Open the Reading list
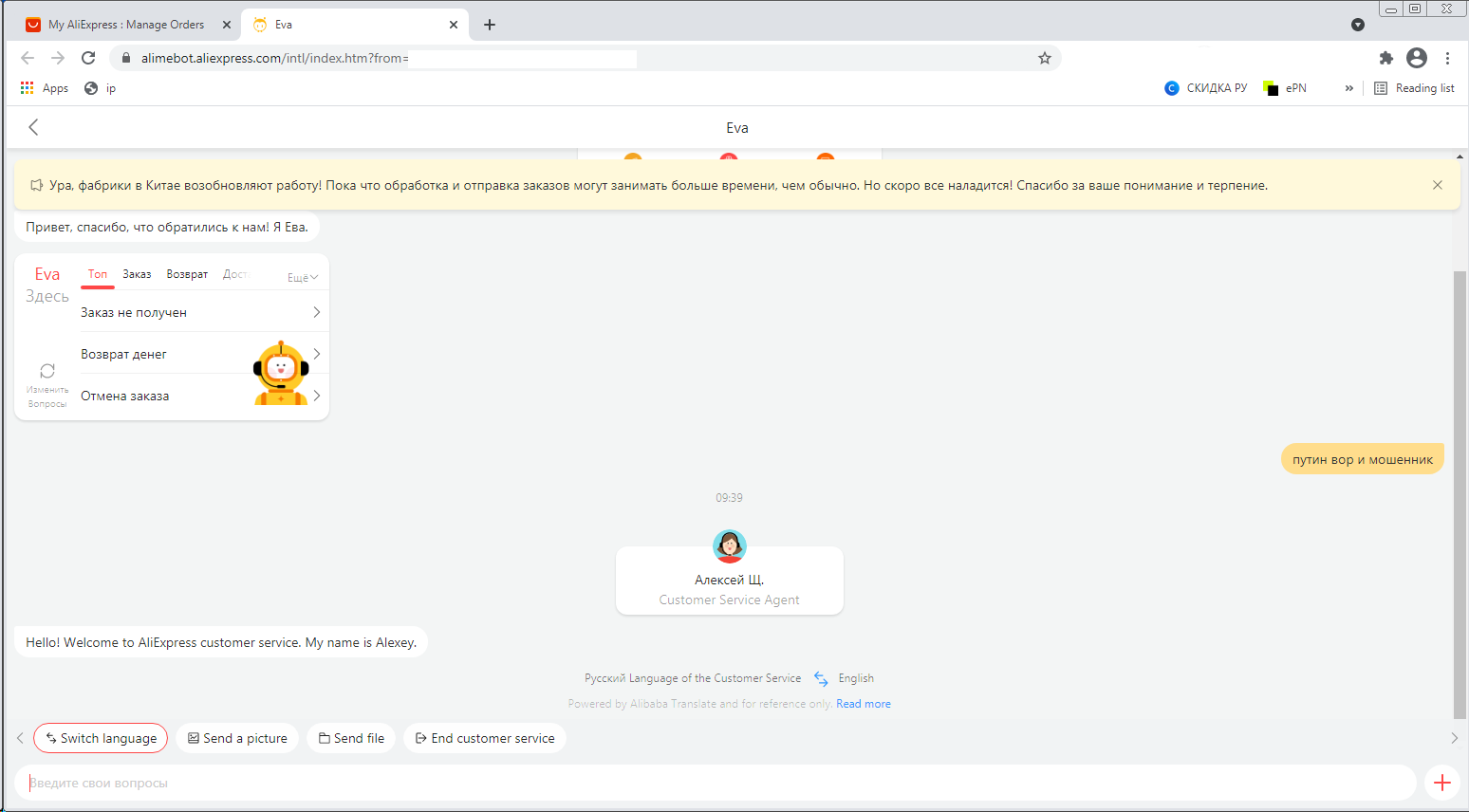 1414,88
